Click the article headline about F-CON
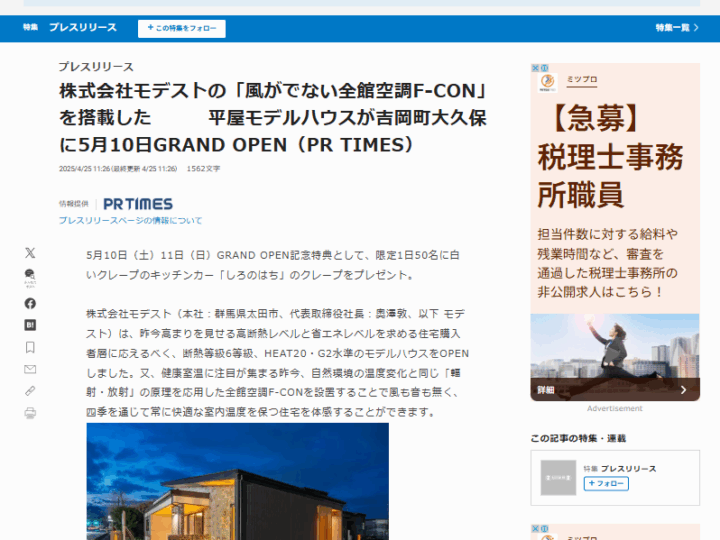Screen dimensions: 720x540 [273, 118]
